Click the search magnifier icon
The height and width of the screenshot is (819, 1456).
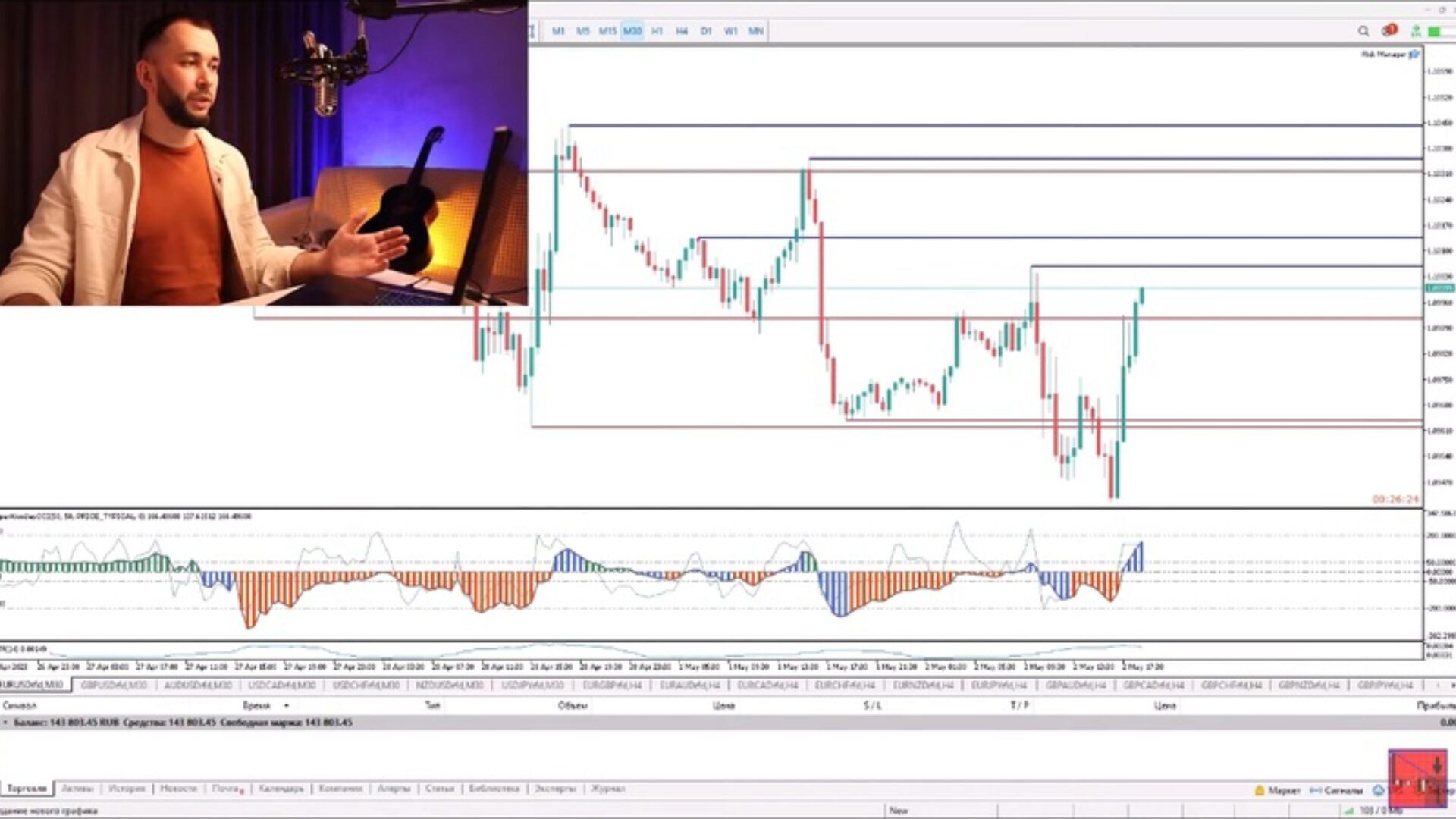(x=1363, y=31)
